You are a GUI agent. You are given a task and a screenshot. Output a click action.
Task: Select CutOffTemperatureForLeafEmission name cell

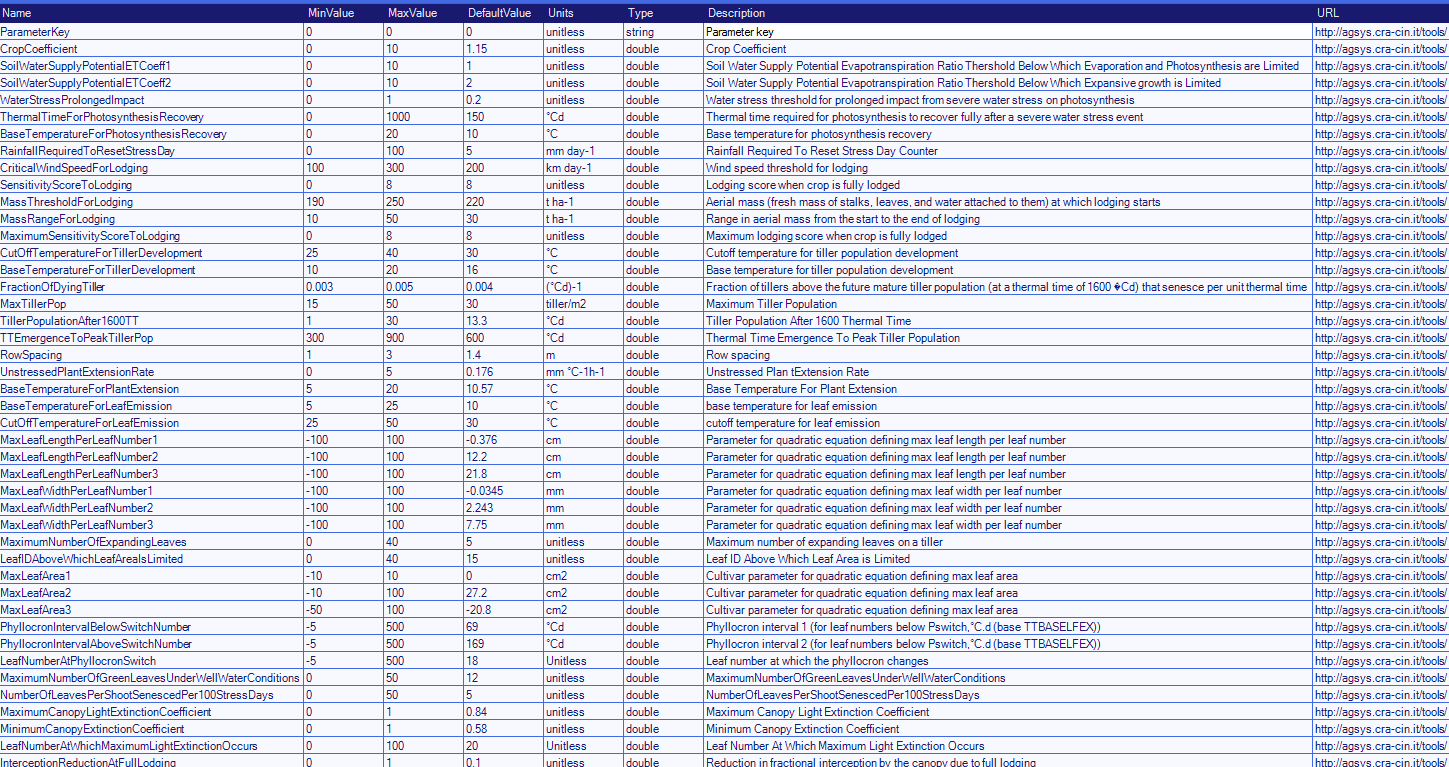click(152, 423)
